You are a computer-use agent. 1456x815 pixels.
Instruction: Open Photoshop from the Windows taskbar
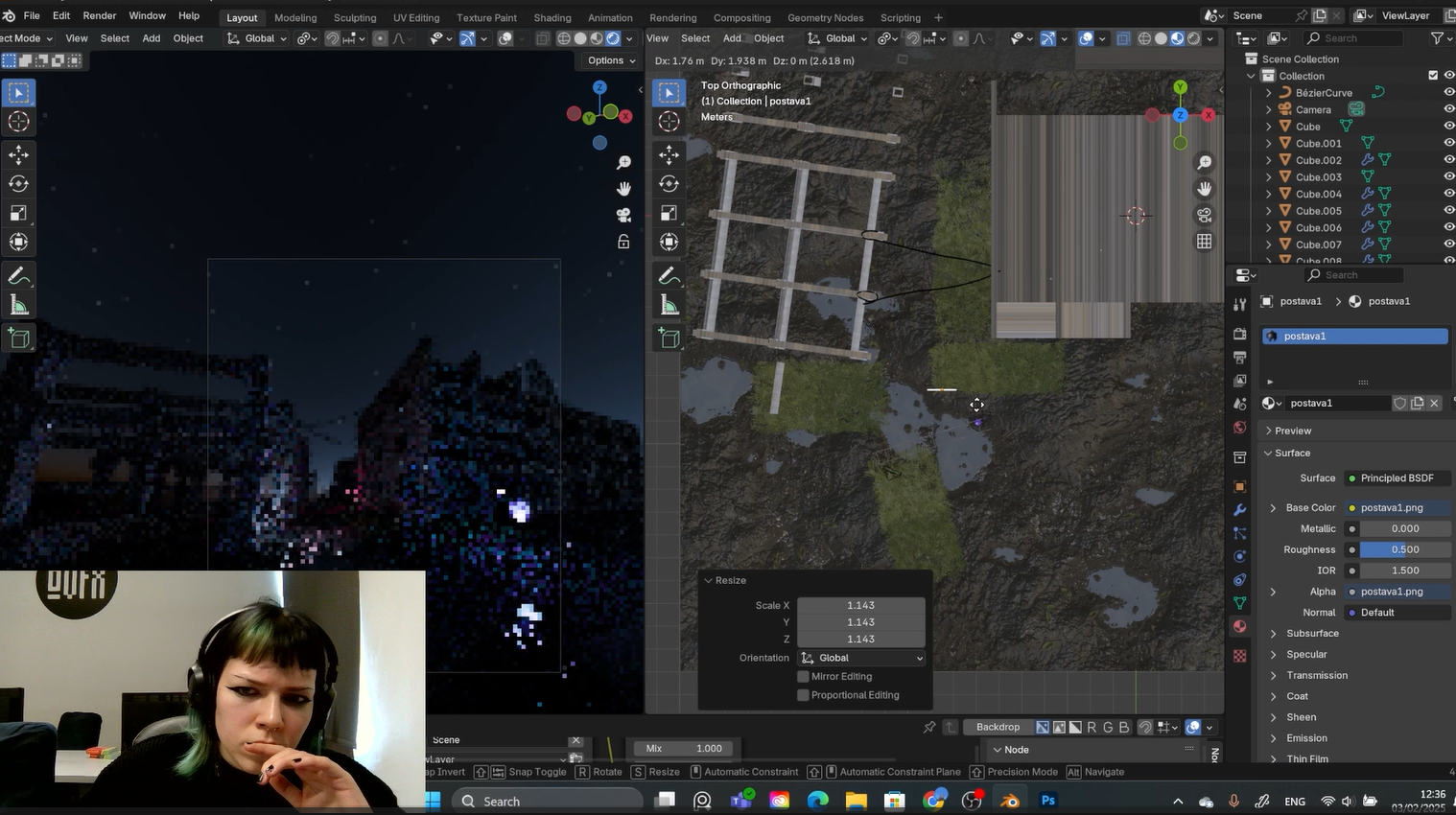point(1048,801)
